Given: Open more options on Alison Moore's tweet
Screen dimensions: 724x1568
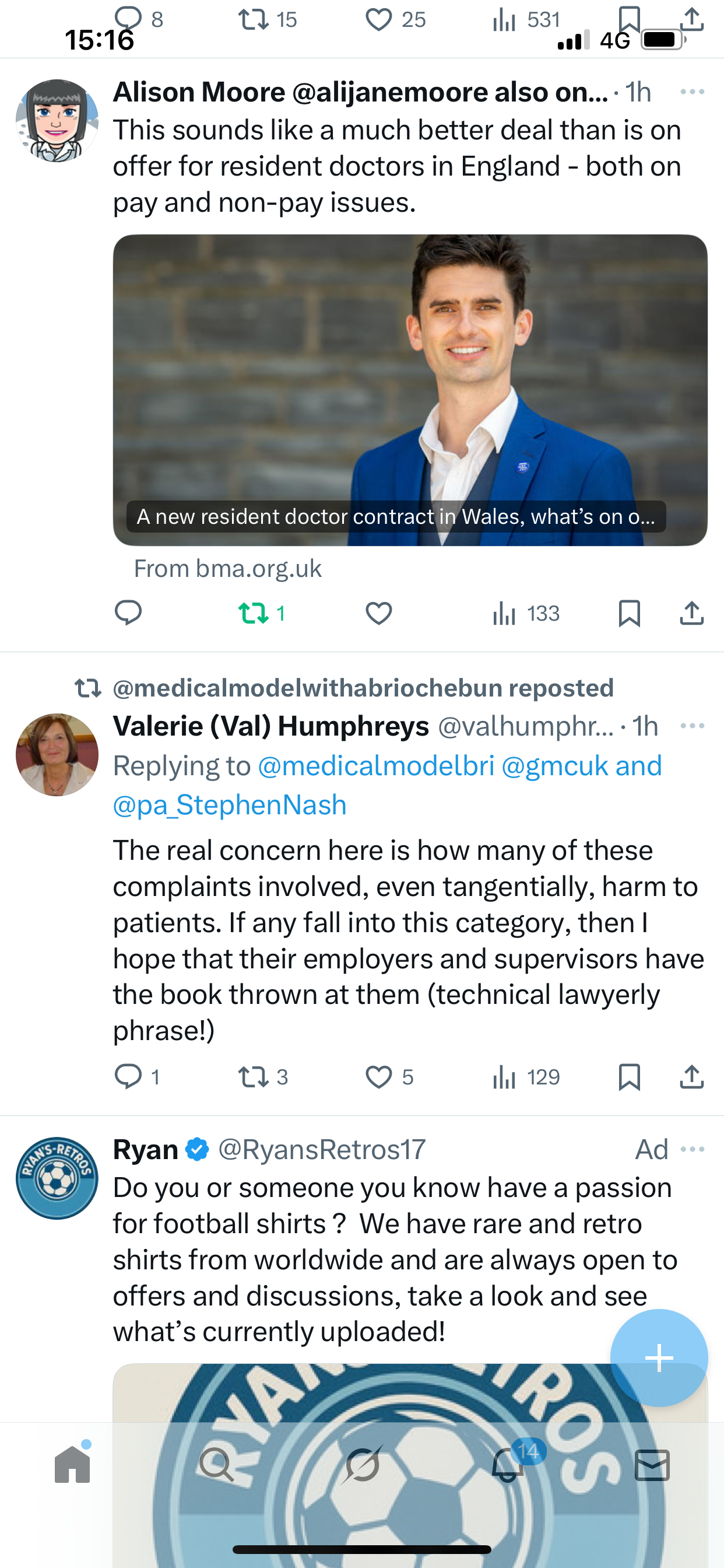Looking at the screenshot, I should pyautogui.click(x=692, y=92).
